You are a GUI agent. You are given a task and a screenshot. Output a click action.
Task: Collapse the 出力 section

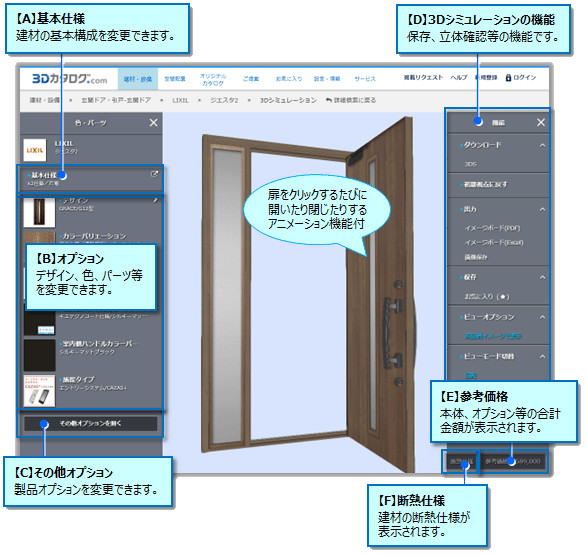(x=542, y=209)
